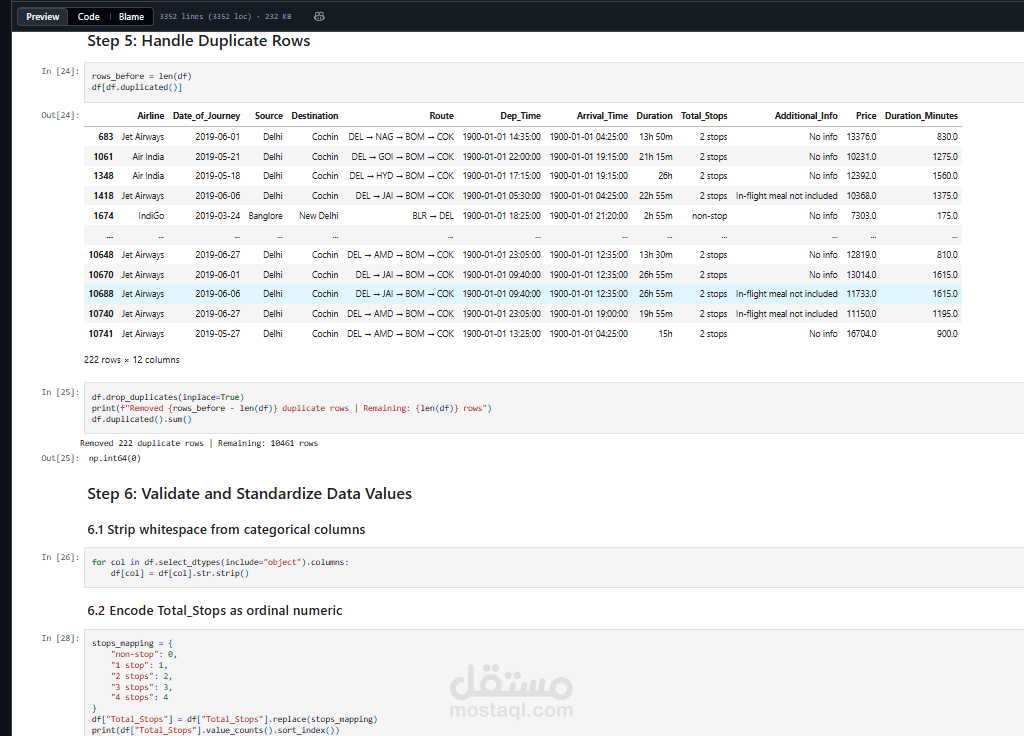Click the code line 'df[df.duplicated()]'

click(137, 87)
